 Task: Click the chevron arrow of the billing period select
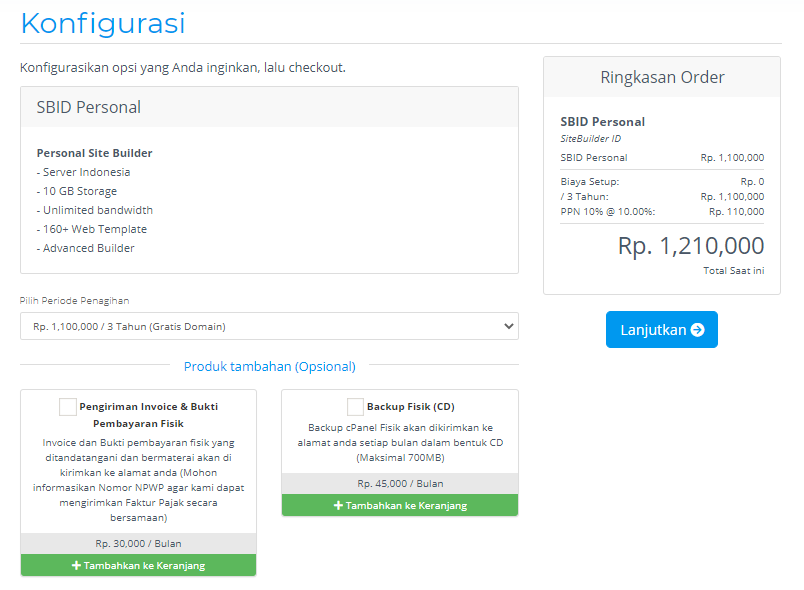[508, 326]
